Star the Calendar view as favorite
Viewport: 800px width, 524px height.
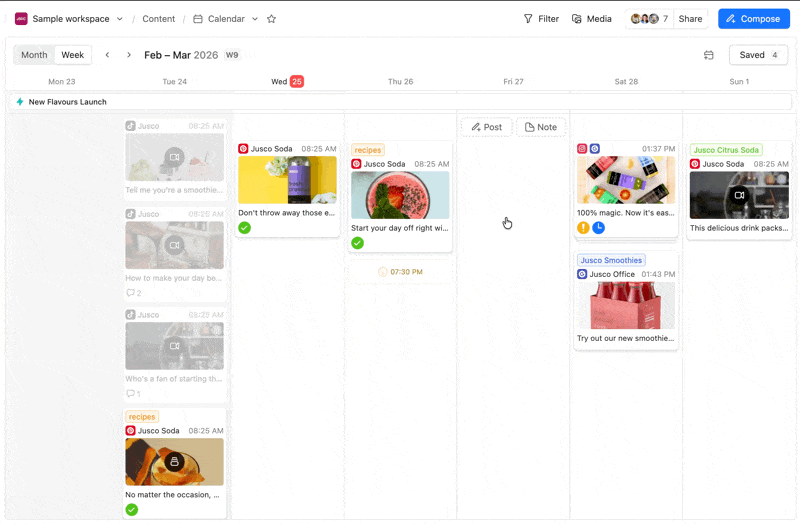pyautogui.click(x=271, y=19)
